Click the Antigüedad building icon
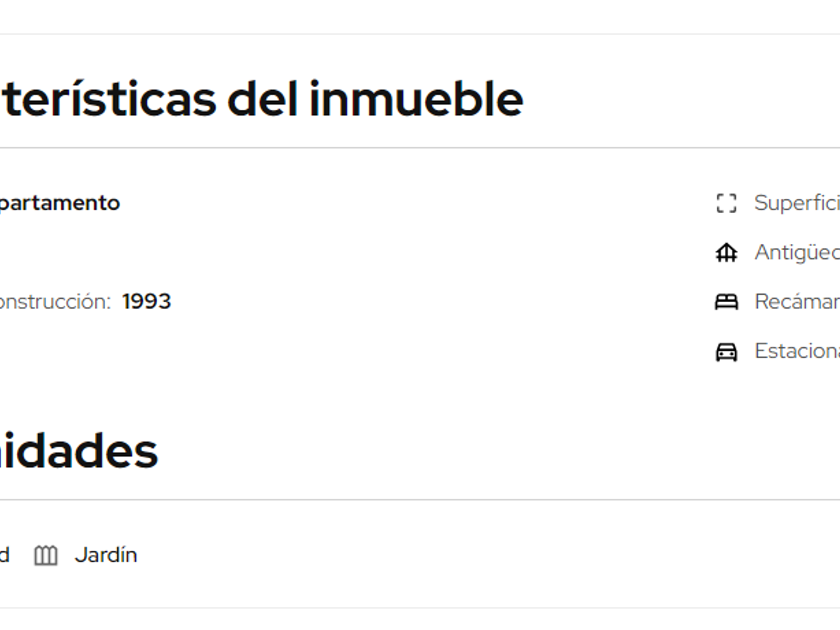This screenshot has width=840, height=630. pos(726,253)
